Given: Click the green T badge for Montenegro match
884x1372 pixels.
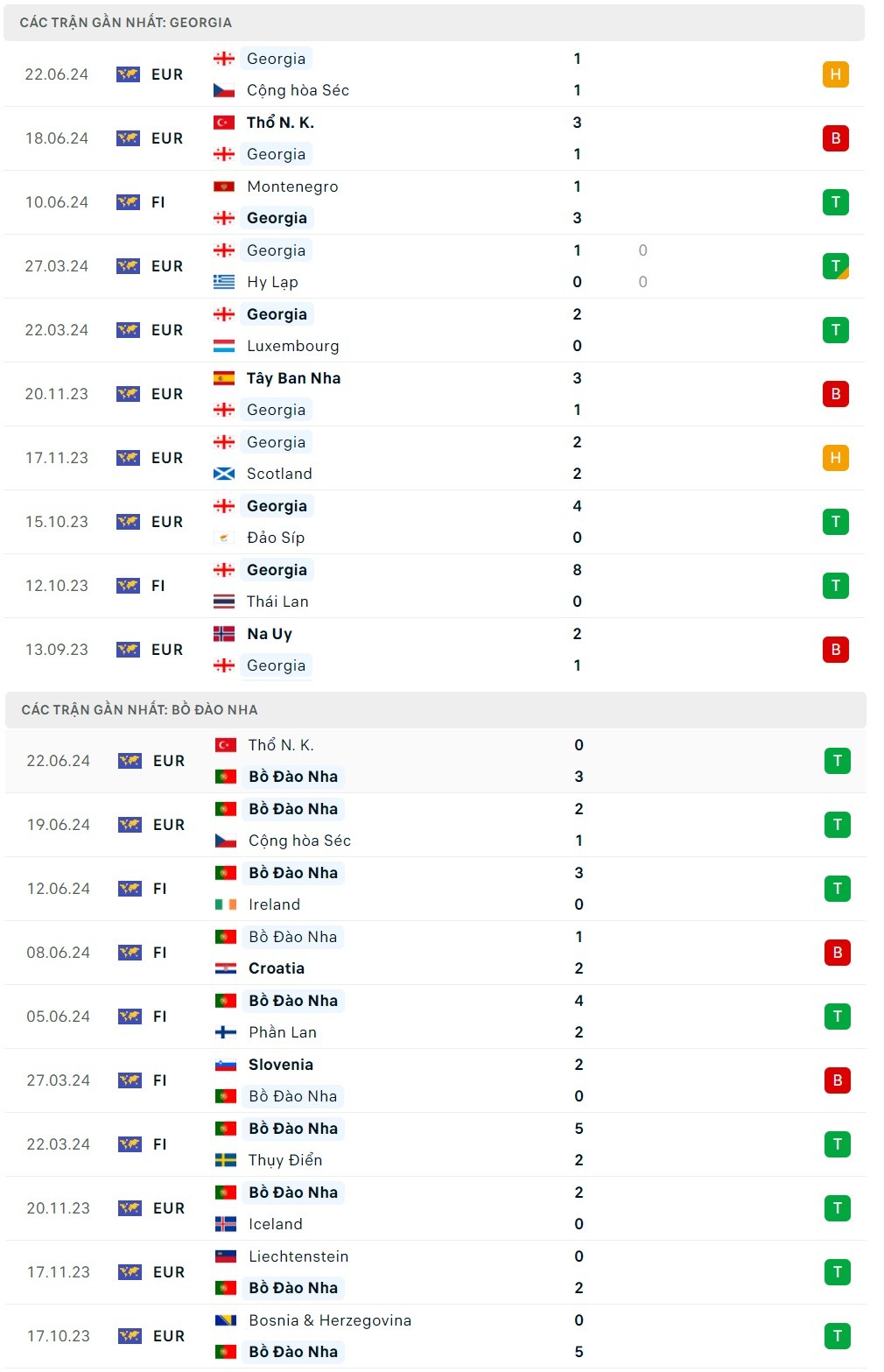Looking at the screenshot, I should tap(835, 202).
